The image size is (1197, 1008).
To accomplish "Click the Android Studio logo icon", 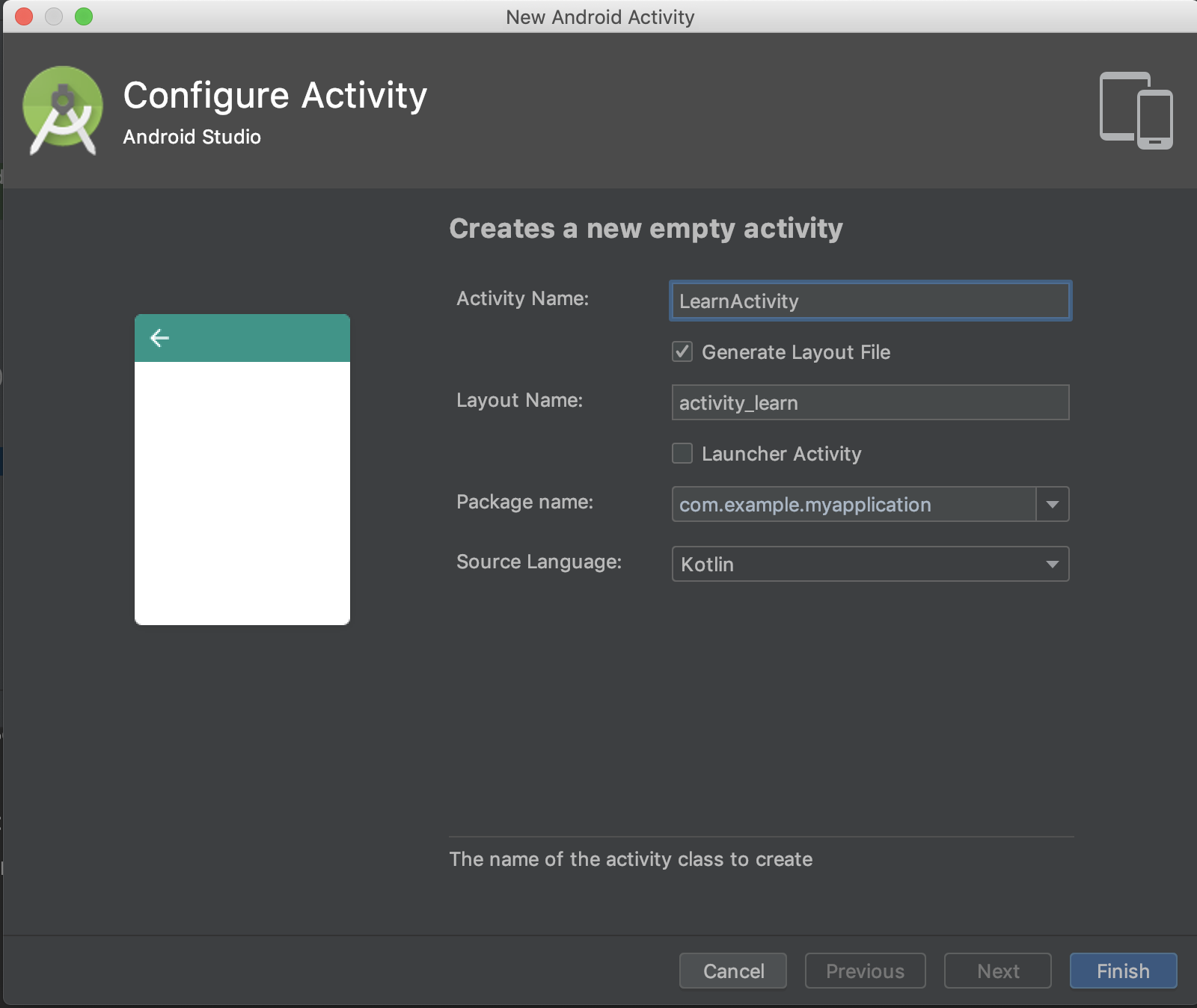I will coord(63,111).
